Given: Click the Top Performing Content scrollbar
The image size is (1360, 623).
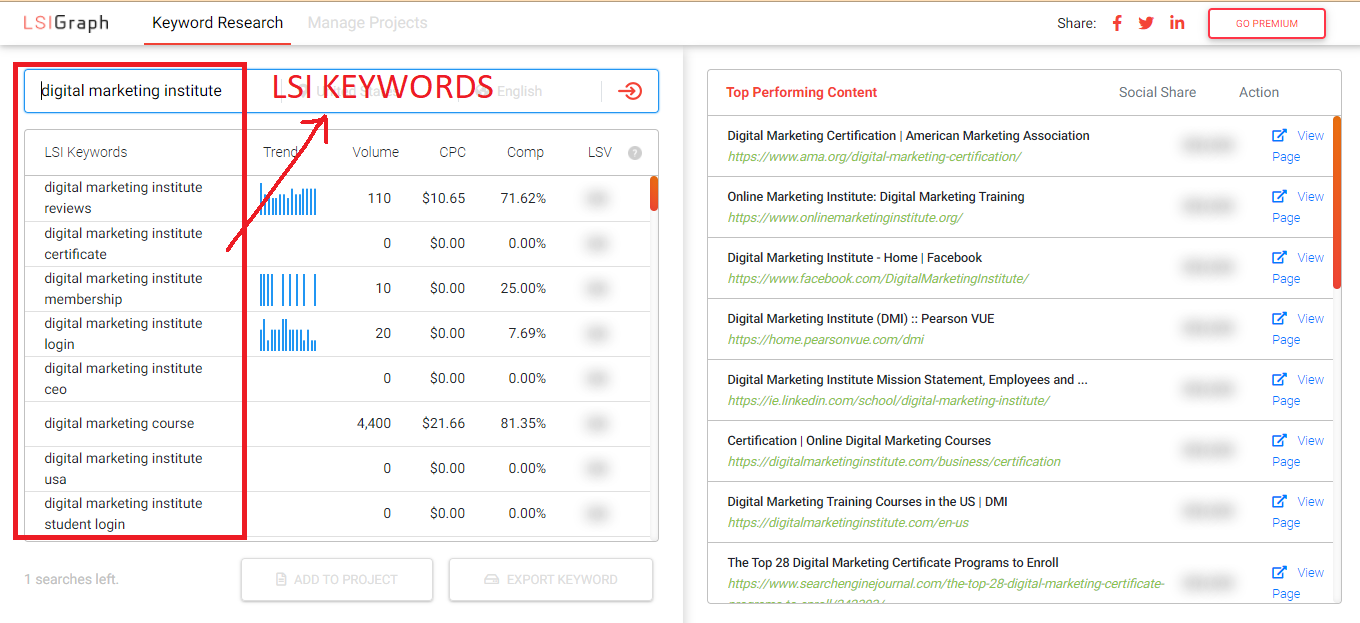Looking at the screenshot, I should click(1337, 202).
